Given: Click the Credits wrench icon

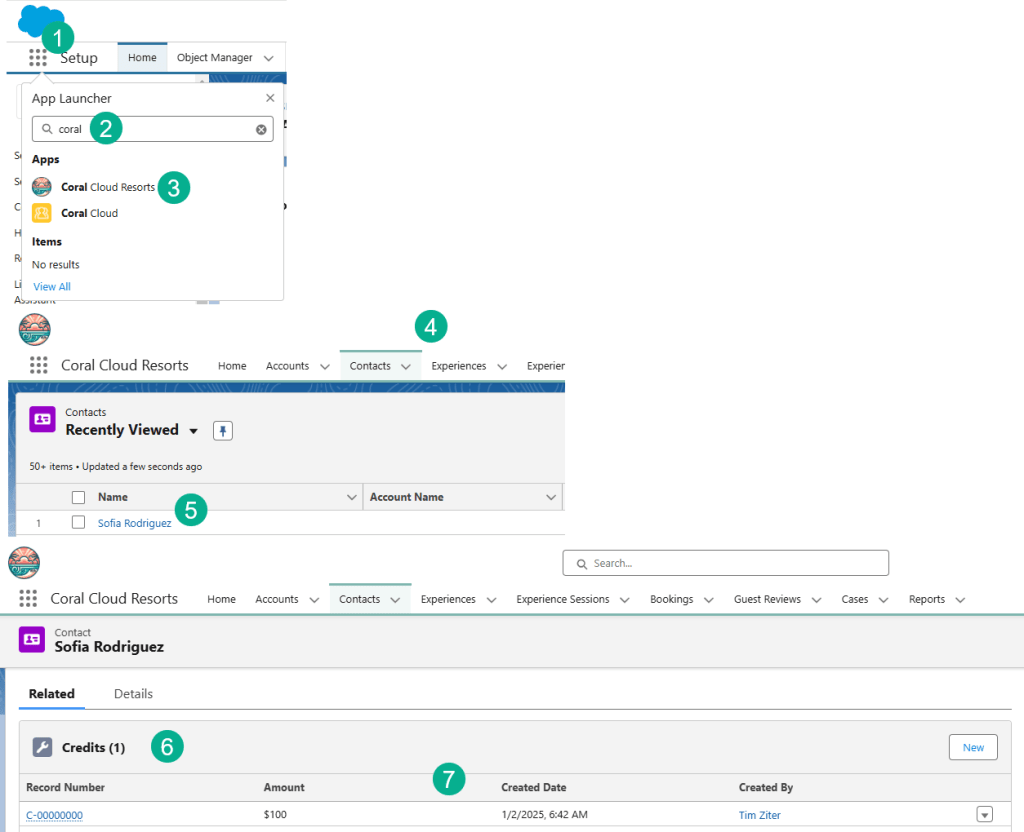Looking at the screenshot, I should pos(42,747).
